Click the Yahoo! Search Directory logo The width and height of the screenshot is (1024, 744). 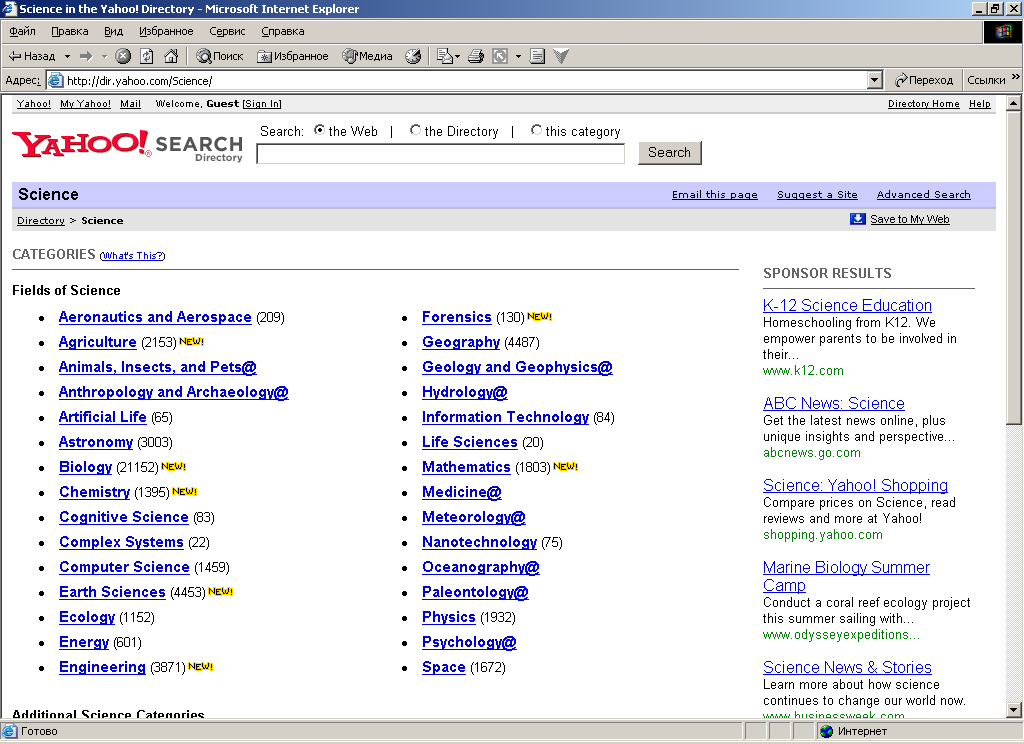point(127,145)
